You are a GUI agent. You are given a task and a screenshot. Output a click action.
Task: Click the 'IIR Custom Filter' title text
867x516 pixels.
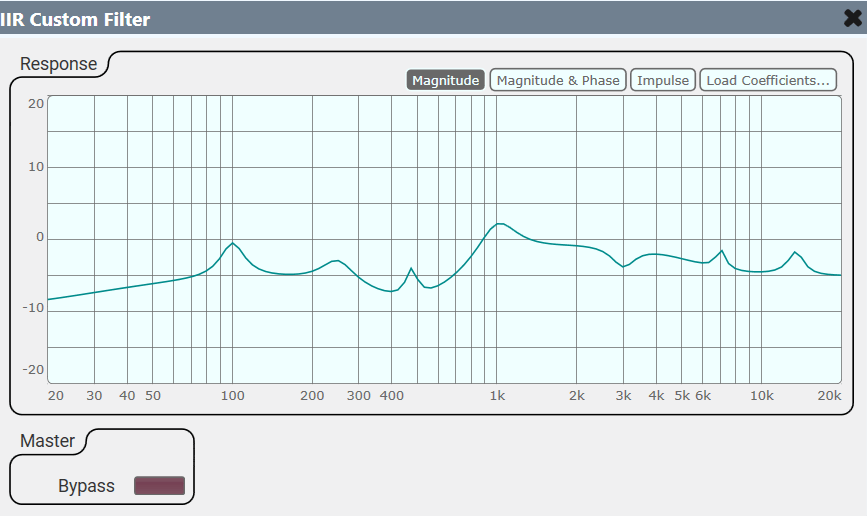click(x=75, y=19)
